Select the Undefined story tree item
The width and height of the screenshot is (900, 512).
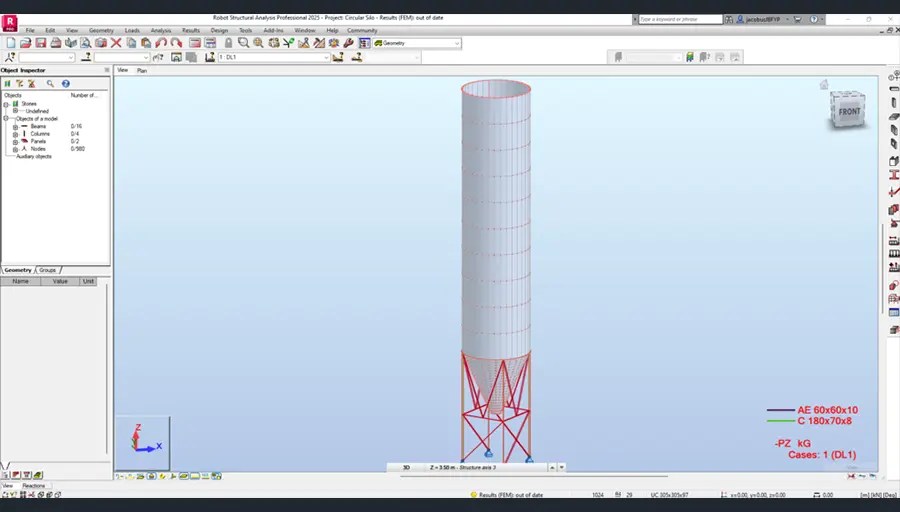point(37,111)
